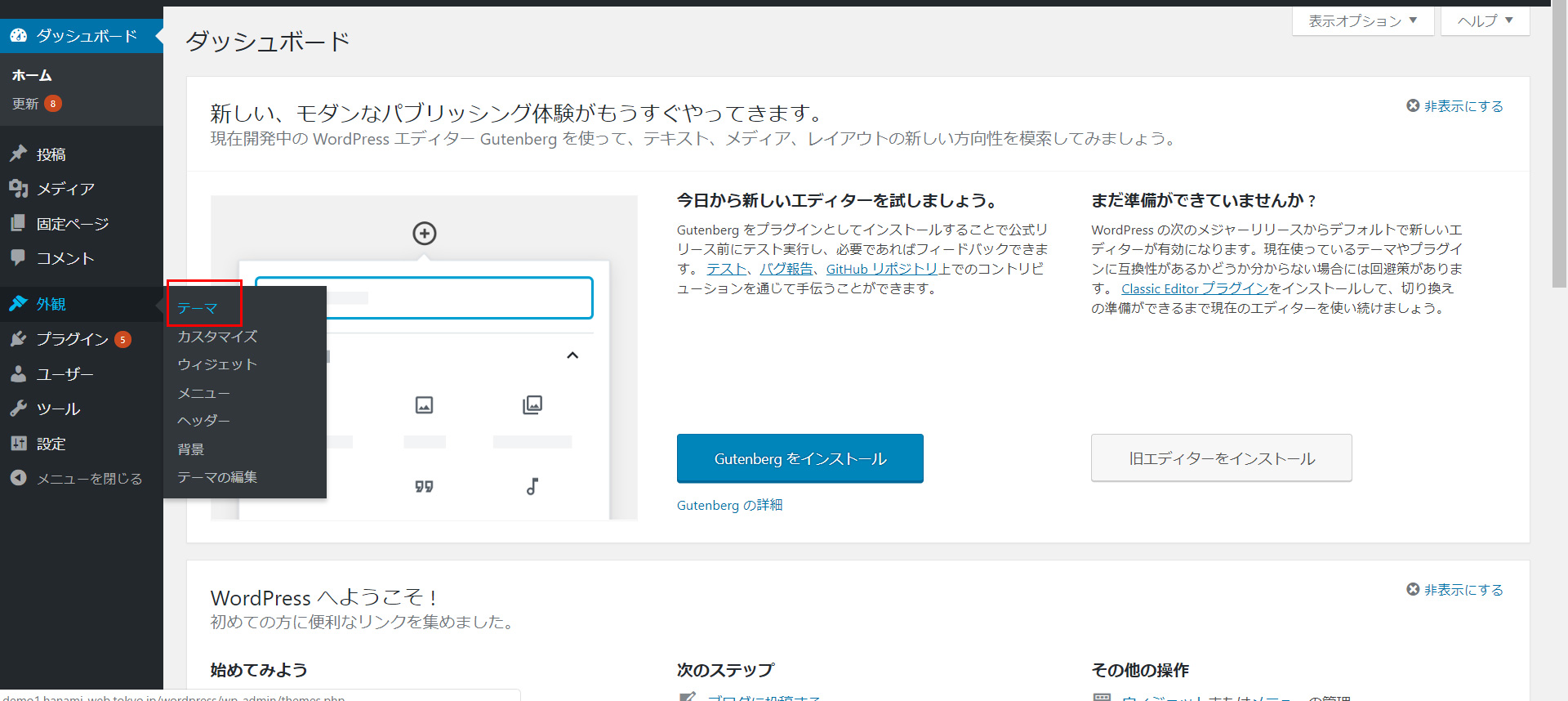Open the ヘルプ dropdown tab
The image size is (1568, 701).
[1486, 21]
